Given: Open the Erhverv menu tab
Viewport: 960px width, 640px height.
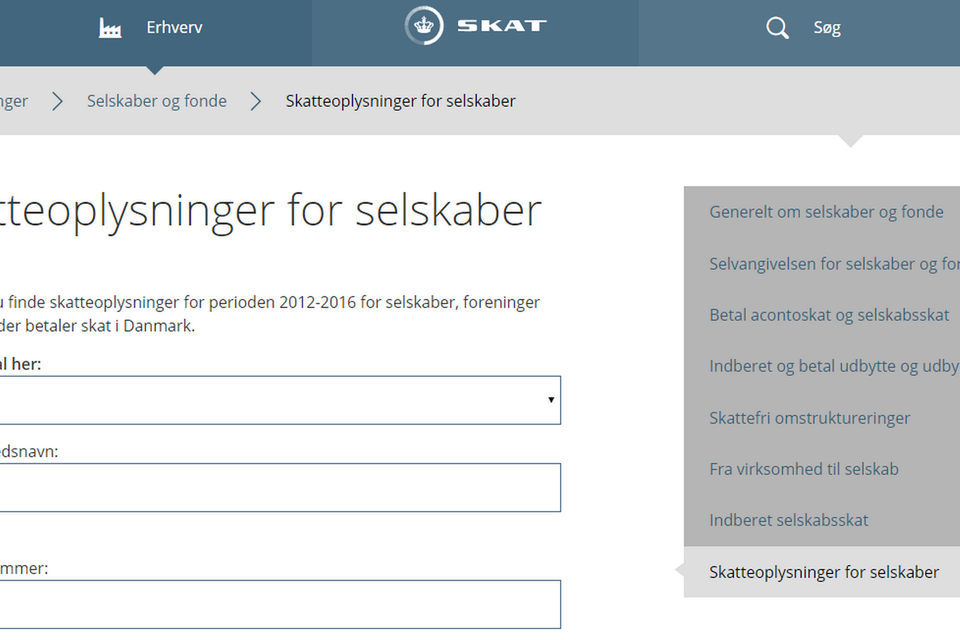Looking at the screenshot, I should (x=174, y=28).
